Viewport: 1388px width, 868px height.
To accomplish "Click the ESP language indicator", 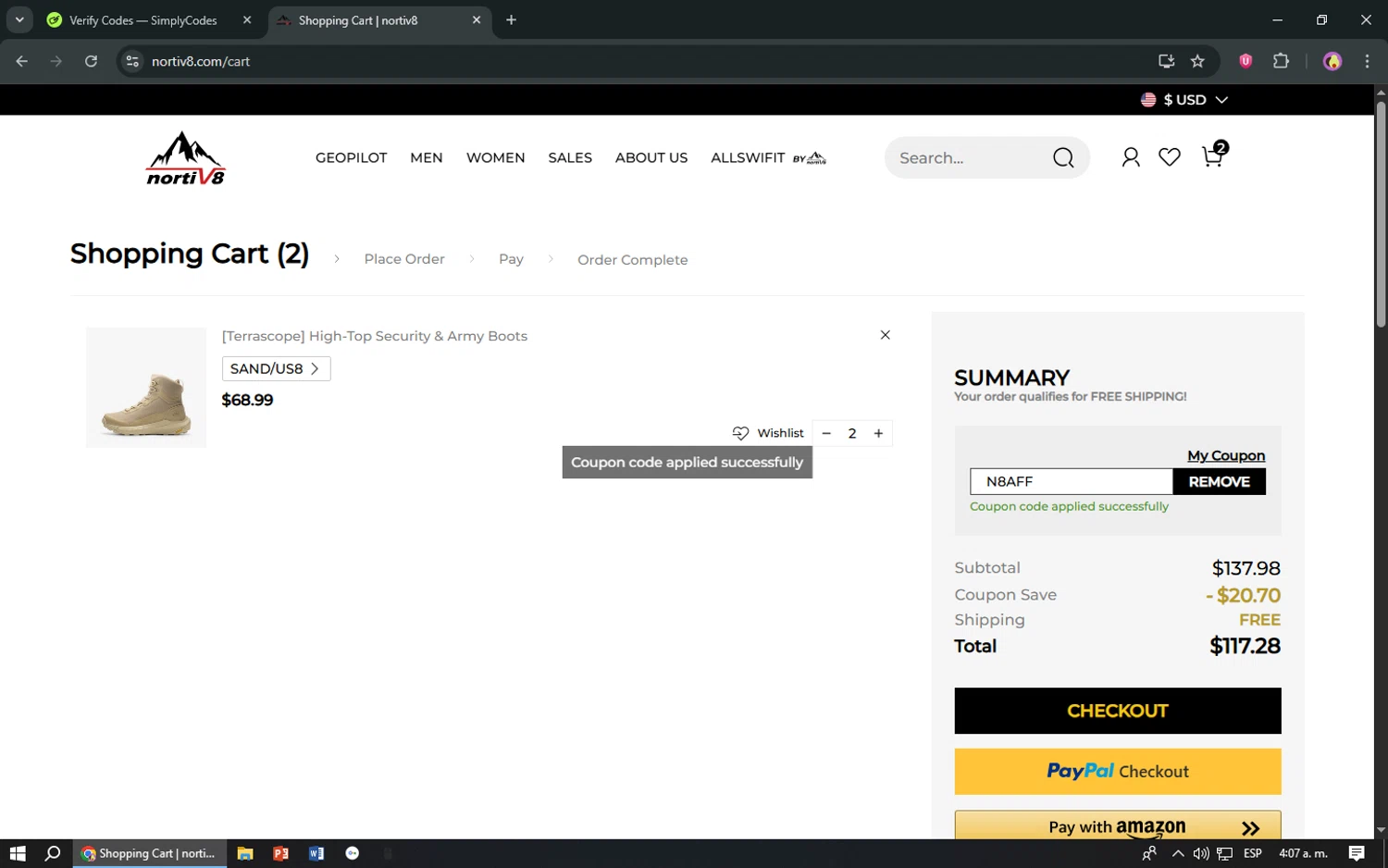I will click(1253, 853).
